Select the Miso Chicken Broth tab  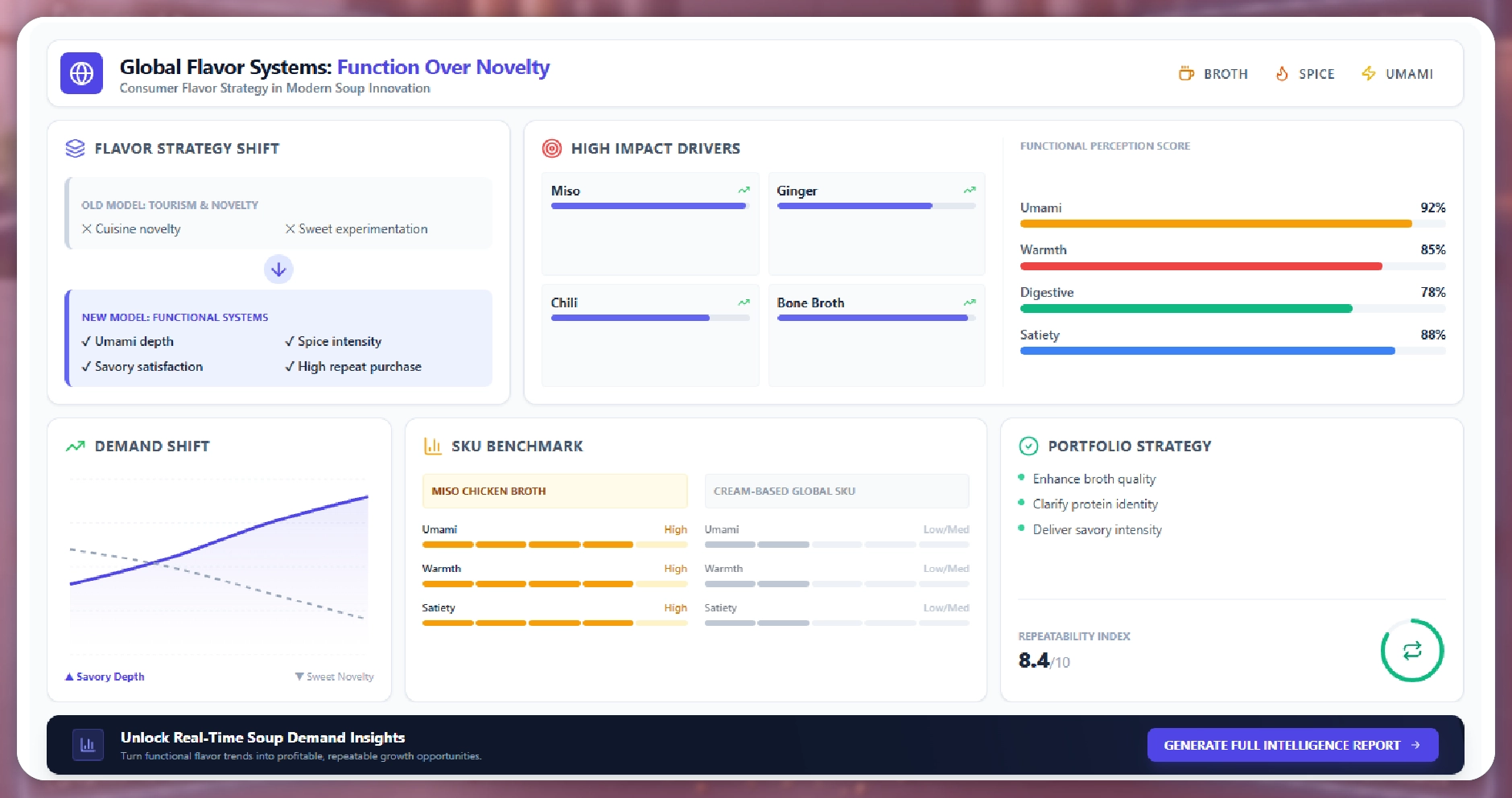point(554,491)
